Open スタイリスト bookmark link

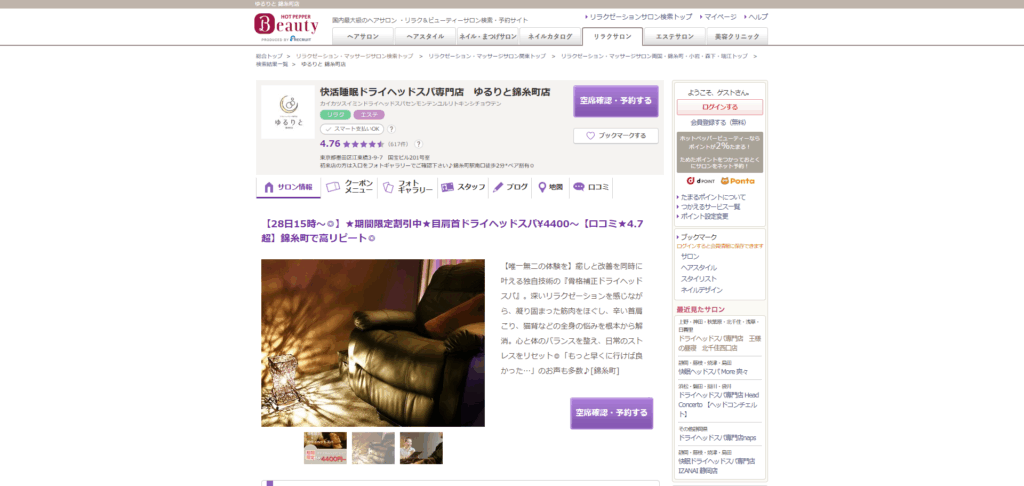pos(699,279)
